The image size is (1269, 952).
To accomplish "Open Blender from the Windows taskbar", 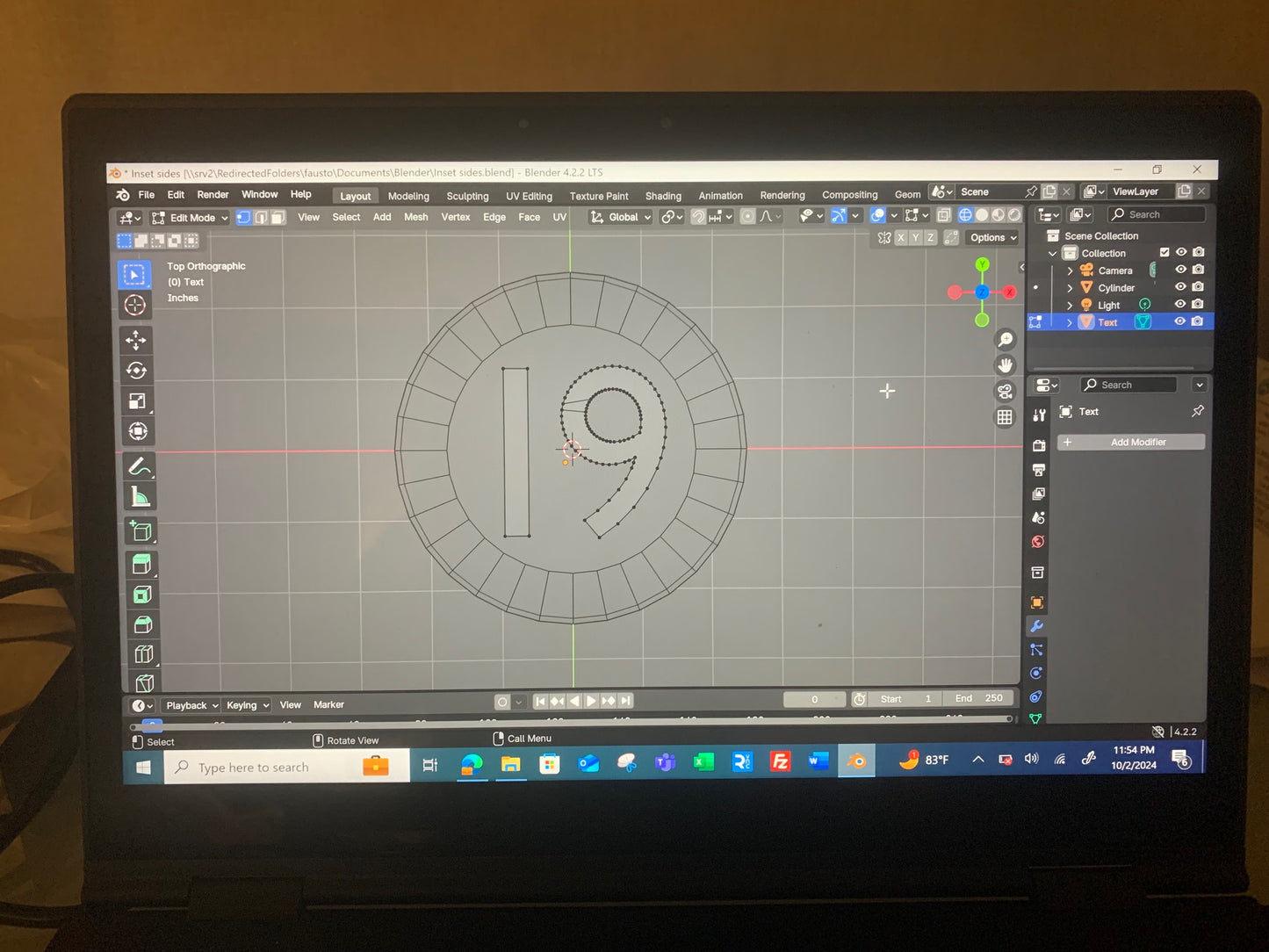I will pos(856,761).
